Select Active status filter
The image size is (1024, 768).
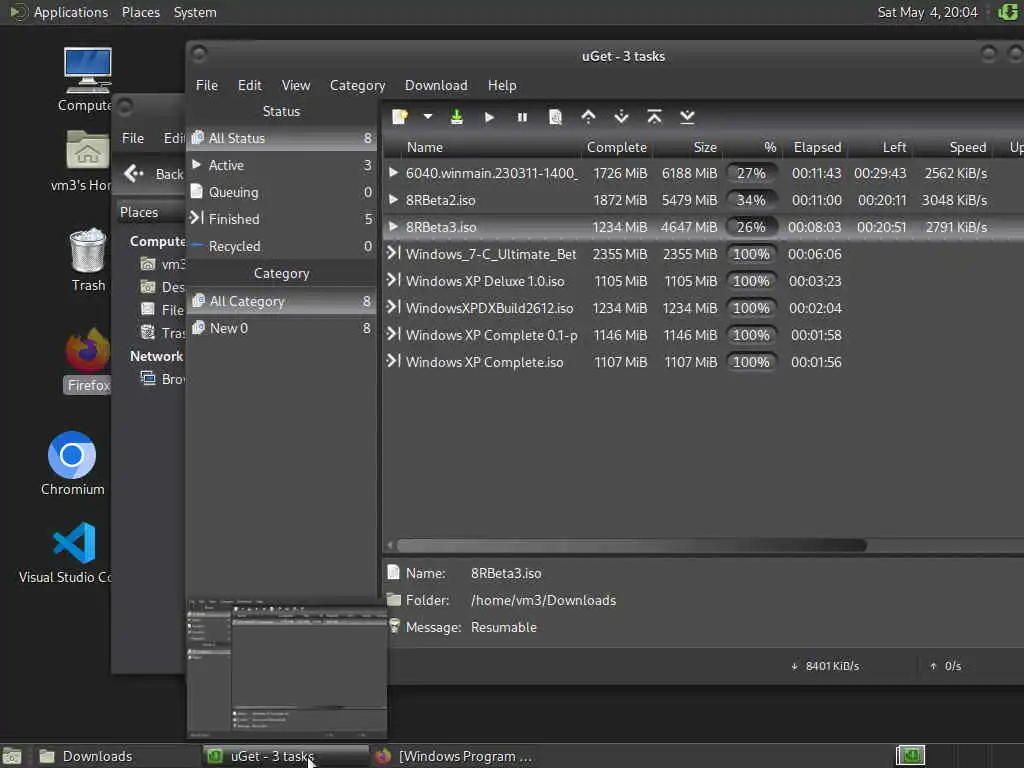pos(281,165)
